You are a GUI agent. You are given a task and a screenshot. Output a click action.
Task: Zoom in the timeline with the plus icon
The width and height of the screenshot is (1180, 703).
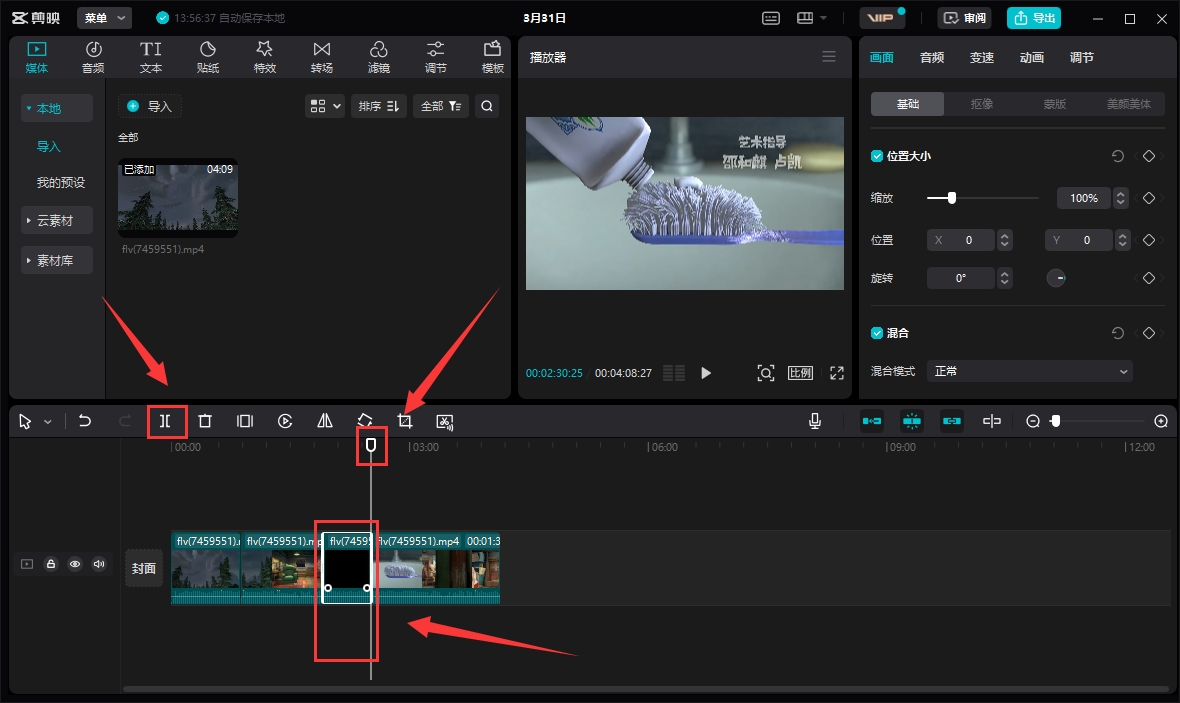pos(1161,421)
